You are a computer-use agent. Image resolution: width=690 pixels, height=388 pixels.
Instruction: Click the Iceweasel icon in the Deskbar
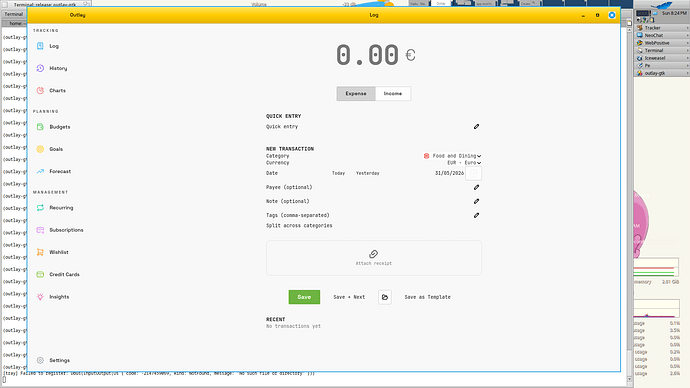point(640,58)
